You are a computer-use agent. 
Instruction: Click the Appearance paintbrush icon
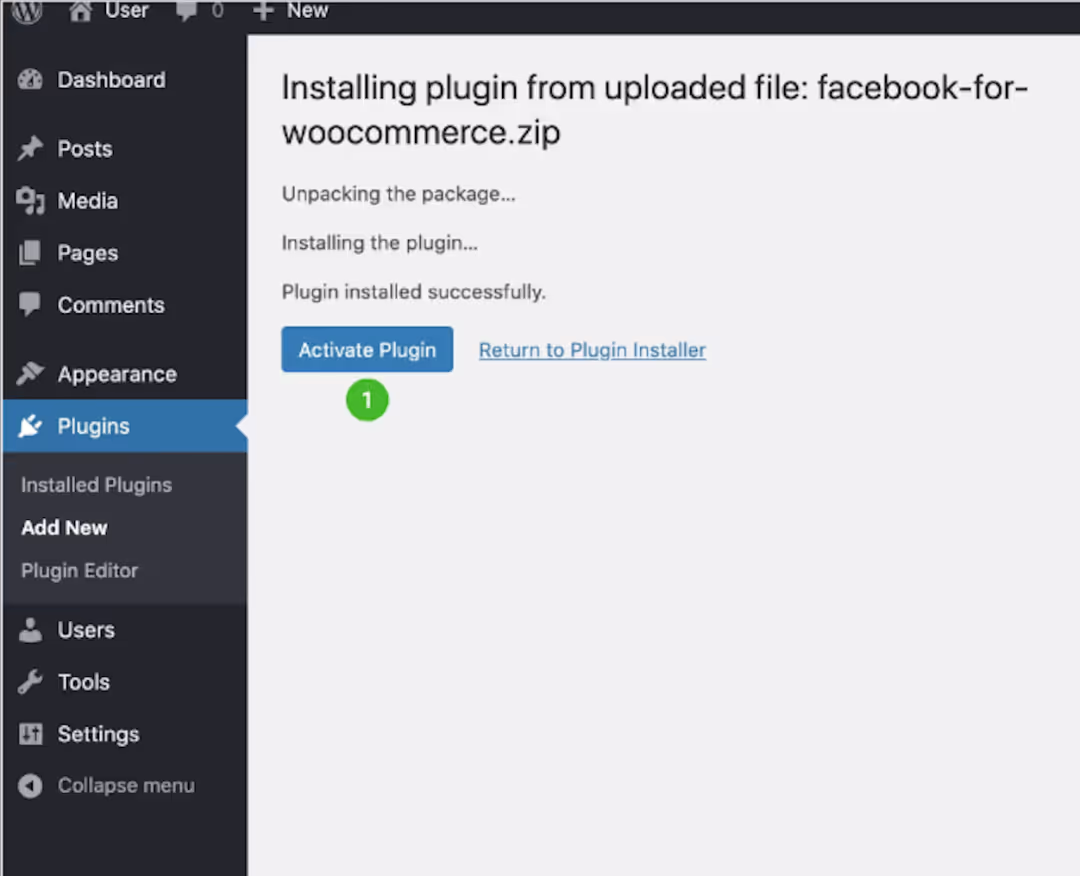[x=30, y=374]
